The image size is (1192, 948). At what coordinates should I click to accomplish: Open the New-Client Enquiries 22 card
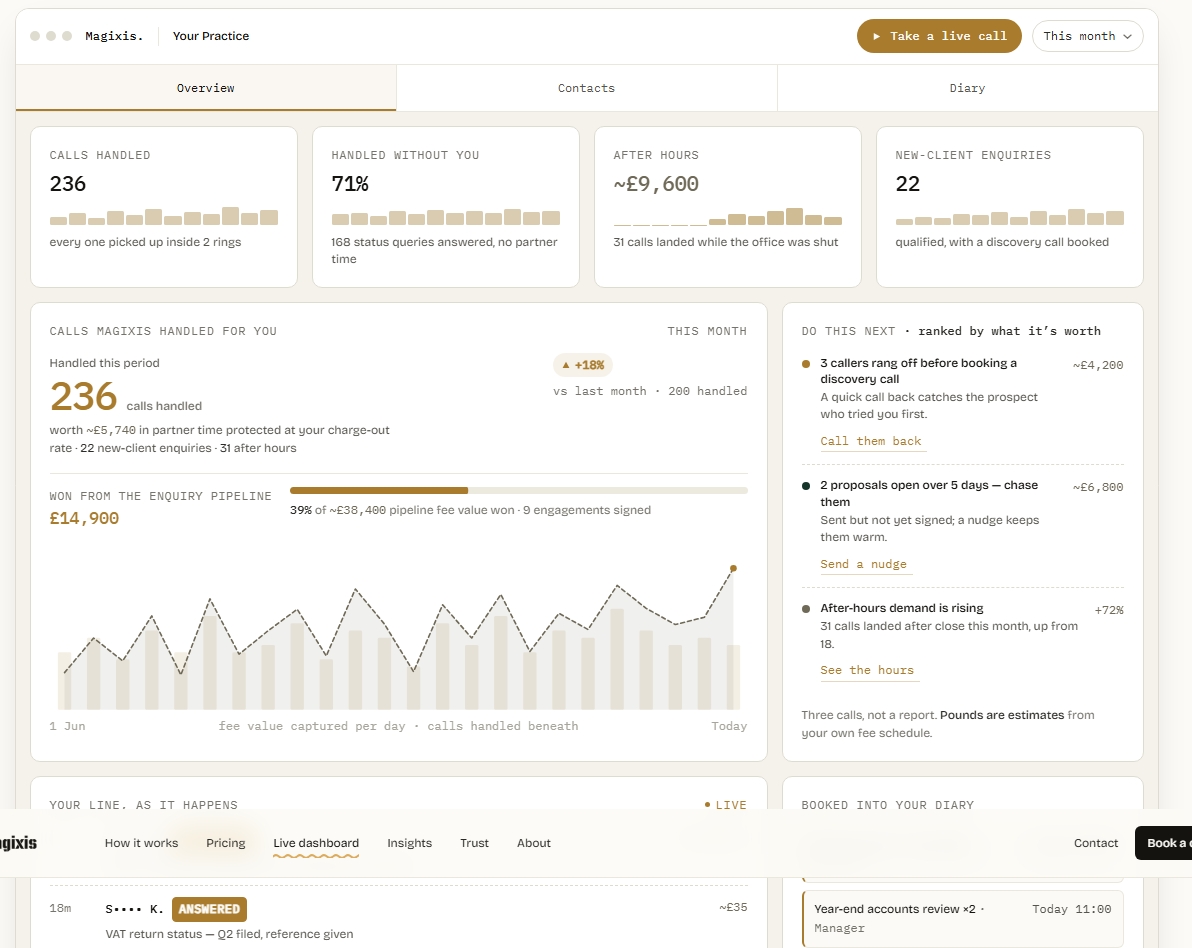tap(1010, 207)
